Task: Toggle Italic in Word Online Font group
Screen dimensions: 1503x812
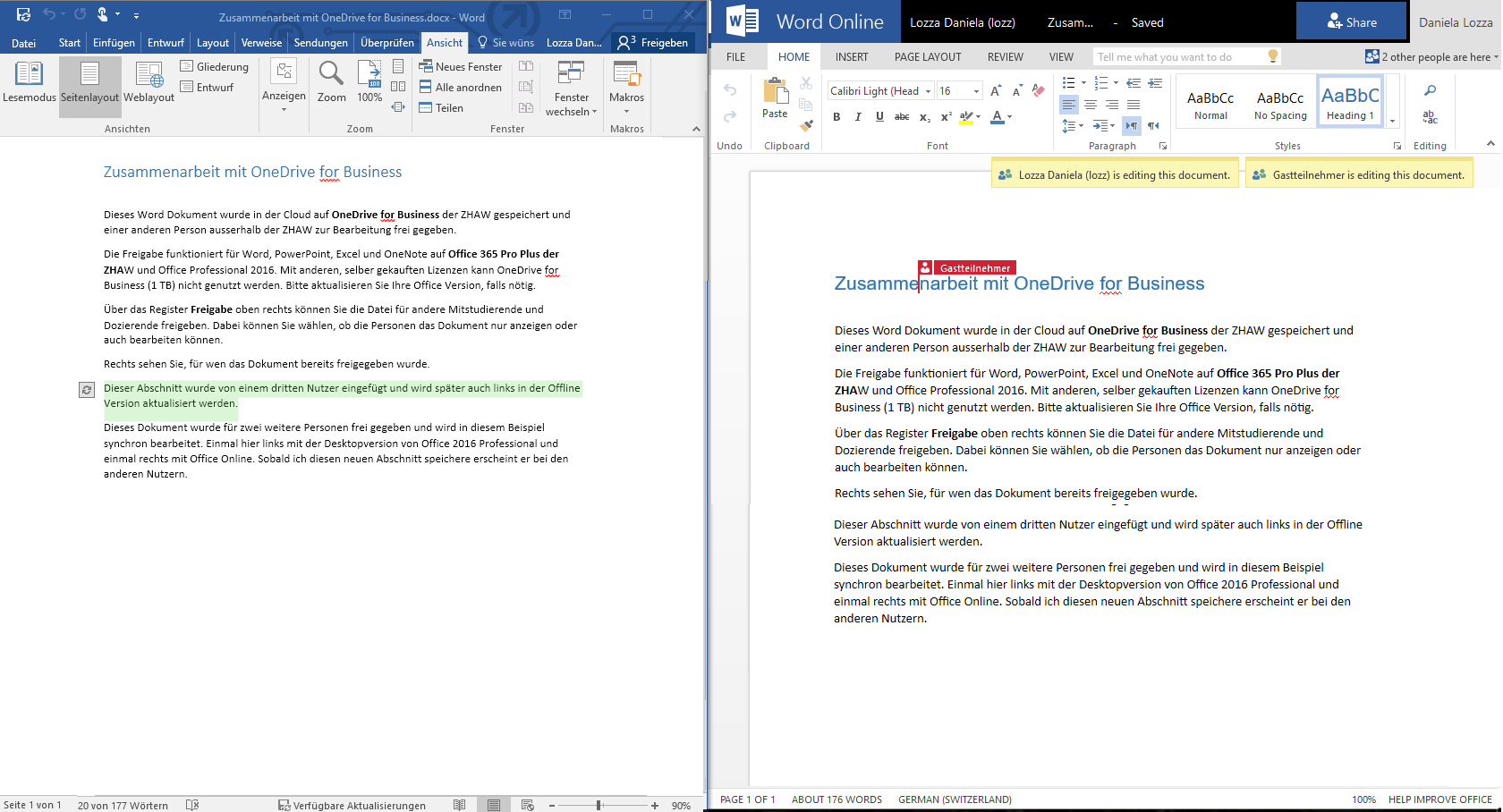Action: coord(858,116)
